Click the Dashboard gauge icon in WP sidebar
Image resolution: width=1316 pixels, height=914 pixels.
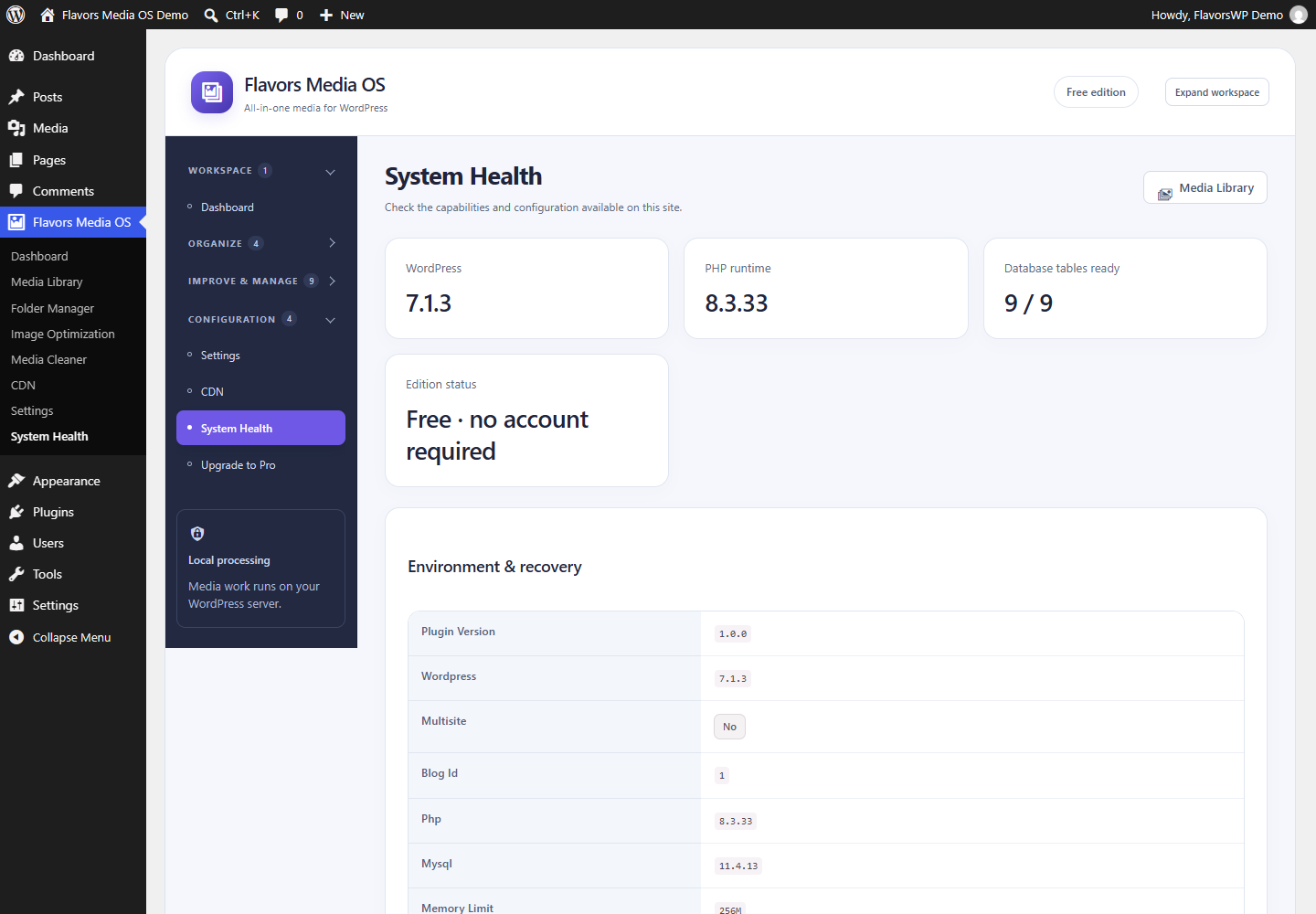point(16,56)
